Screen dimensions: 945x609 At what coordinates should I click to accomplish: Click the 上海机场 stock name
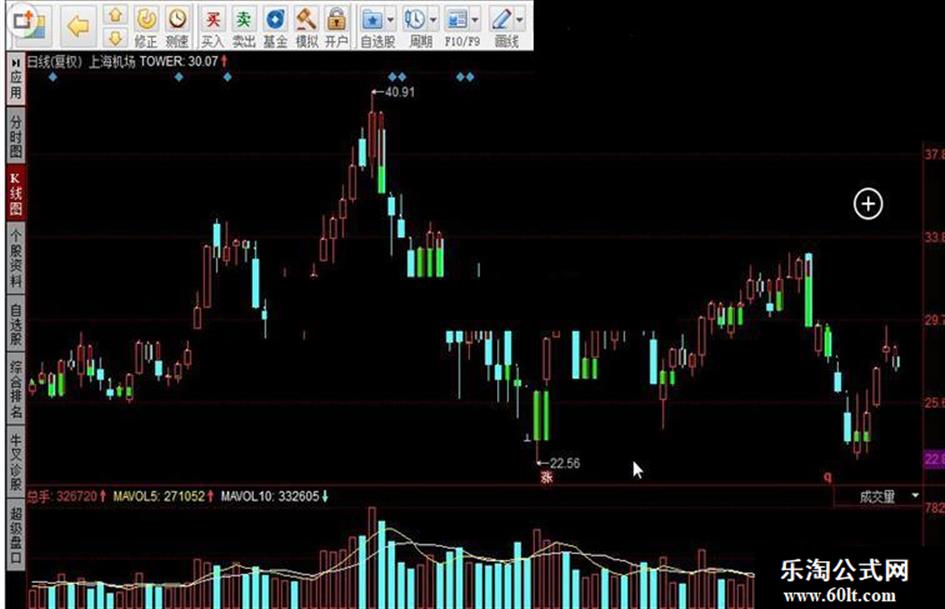pyautogui.click(x=112, y=62)
